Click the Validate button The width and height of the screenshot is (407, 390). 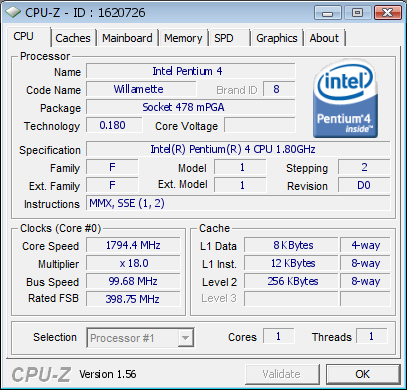pos(282,374)
